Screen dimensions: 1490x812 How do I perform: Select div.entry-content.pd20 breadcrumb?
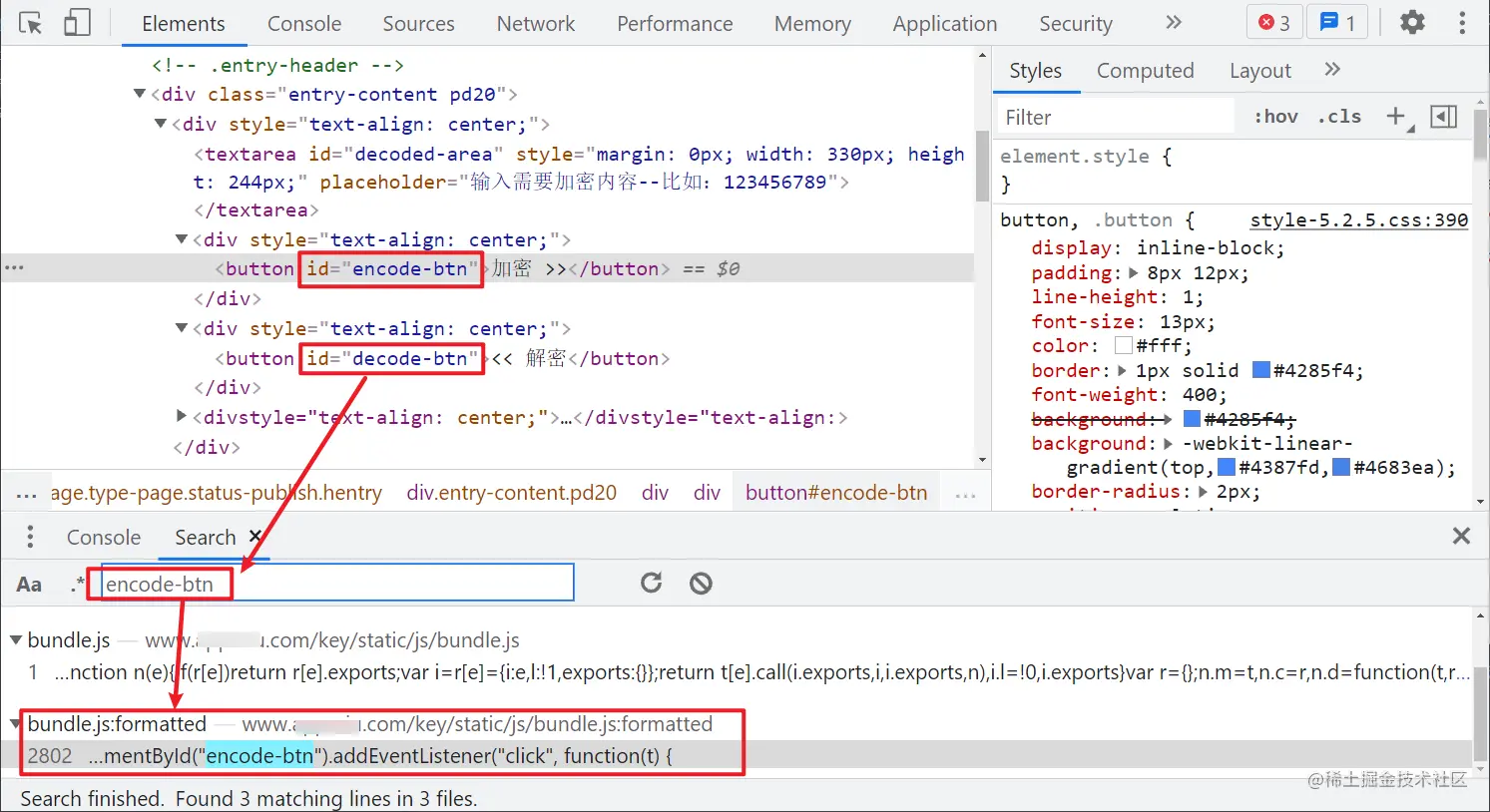(x=511, y=493)
